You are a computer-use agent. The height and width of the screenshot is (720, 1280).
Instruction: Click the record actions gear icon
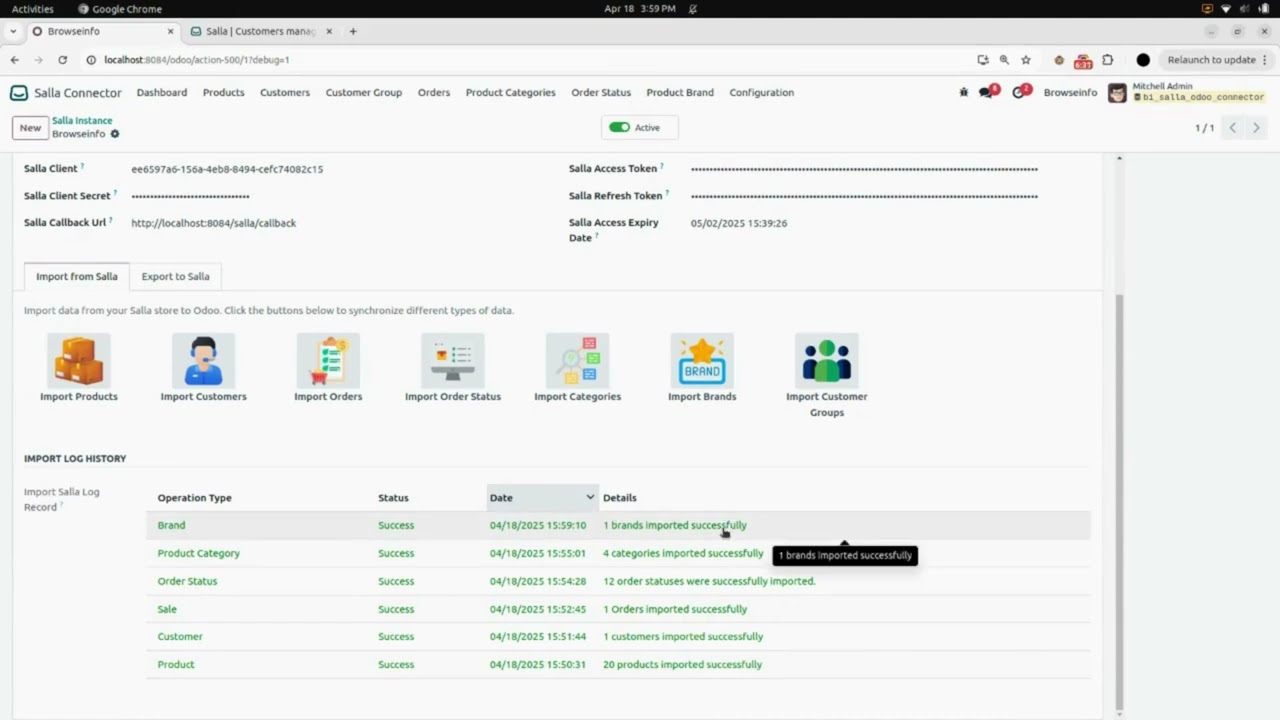(115, 134)
